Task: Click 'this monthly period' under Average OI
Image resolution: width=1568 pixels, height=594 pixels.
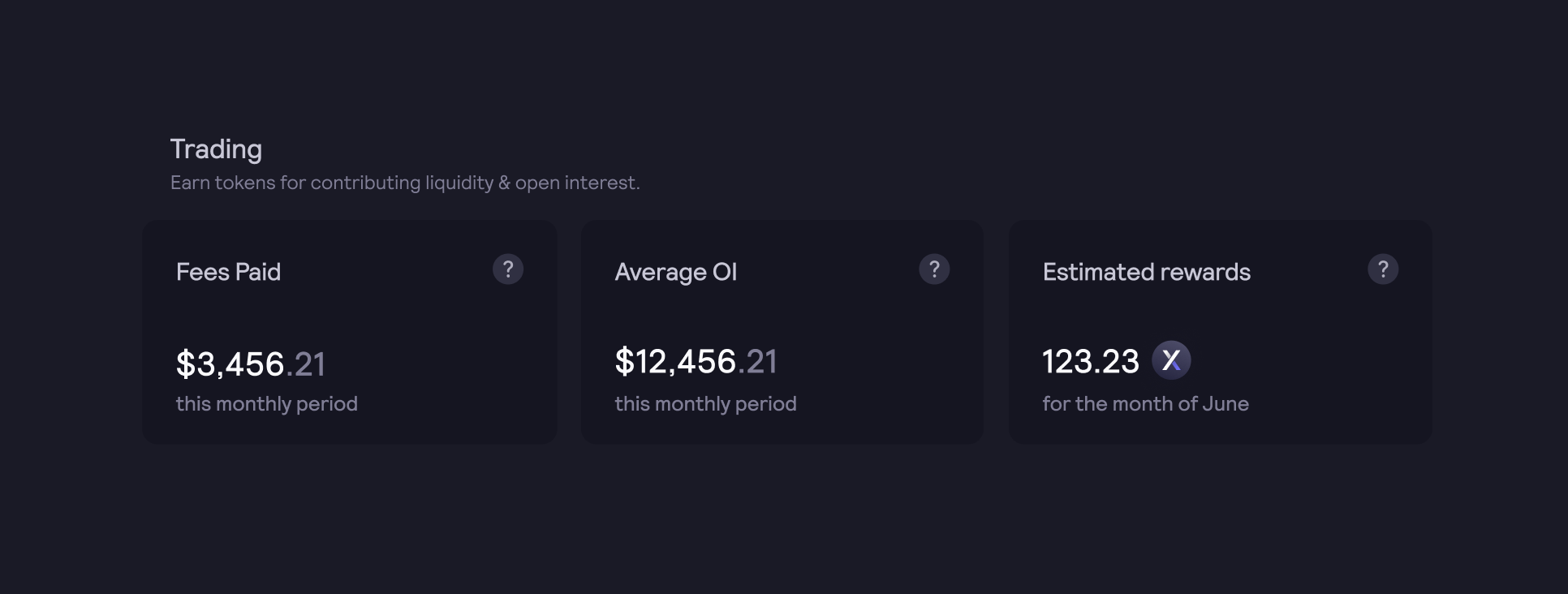Action: 705,403
